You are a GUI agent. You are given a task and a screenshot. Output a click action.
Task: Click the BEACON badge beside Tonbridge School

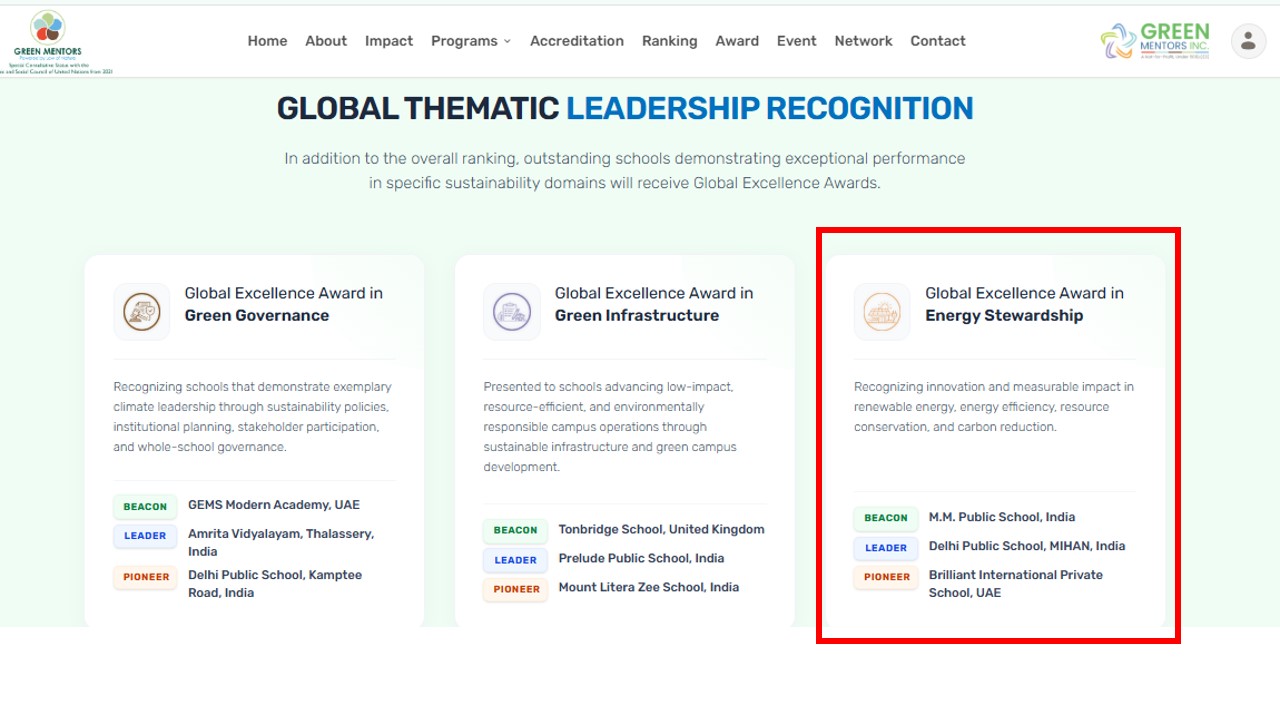516,530
